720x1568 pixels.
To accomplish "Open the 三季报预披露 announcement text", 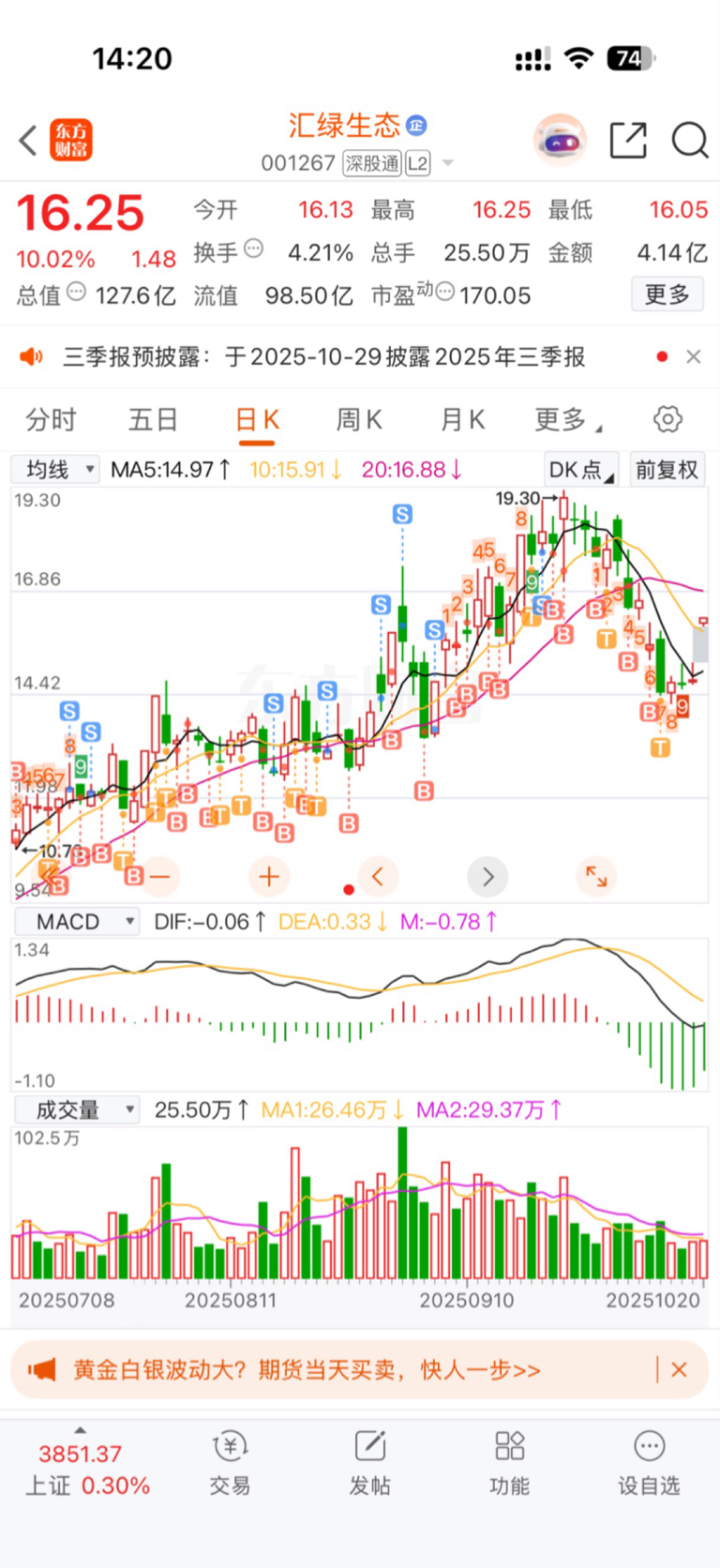I will [x=324, y=356].
